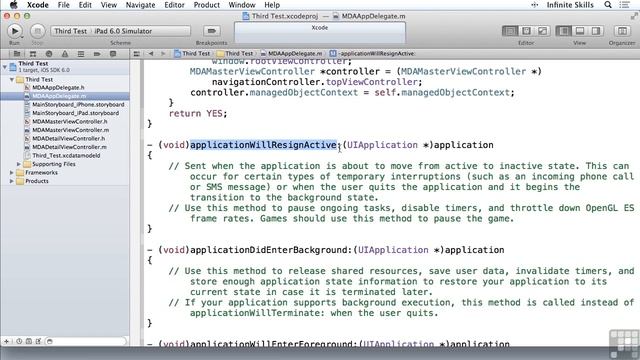Open the Xcode menu

38,5
